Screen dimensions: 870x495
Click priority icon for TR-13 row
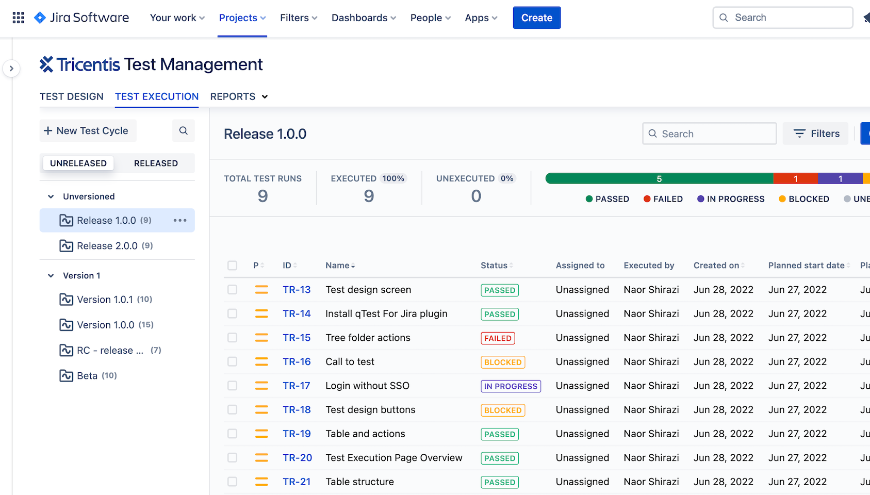click(x=262, y=290)
